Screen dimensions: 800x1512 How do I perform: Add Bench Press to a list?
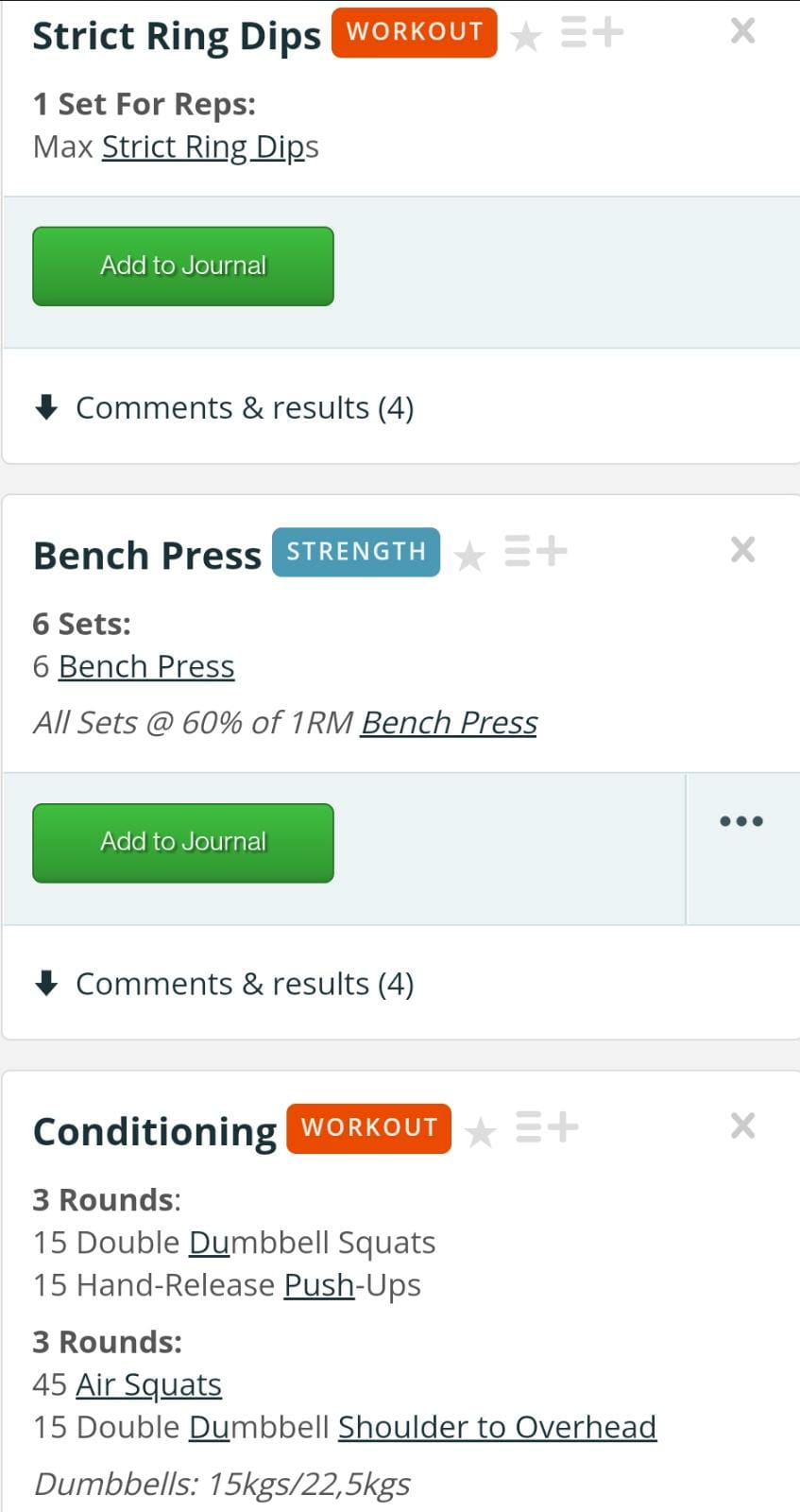coord(536,551)
